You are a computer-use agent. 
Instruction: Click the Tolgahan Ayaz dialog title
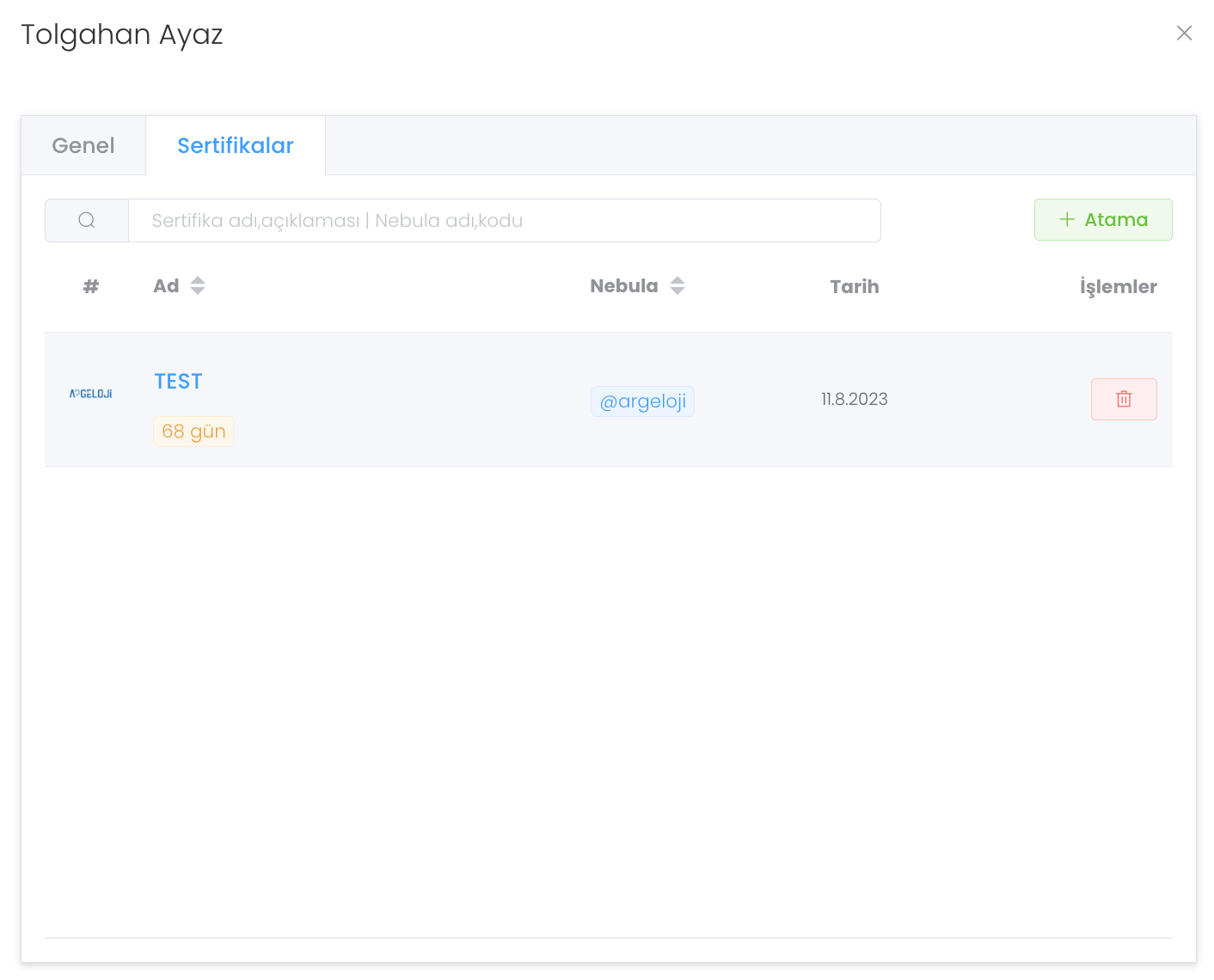pyautogui.click(x=122, y=34)
